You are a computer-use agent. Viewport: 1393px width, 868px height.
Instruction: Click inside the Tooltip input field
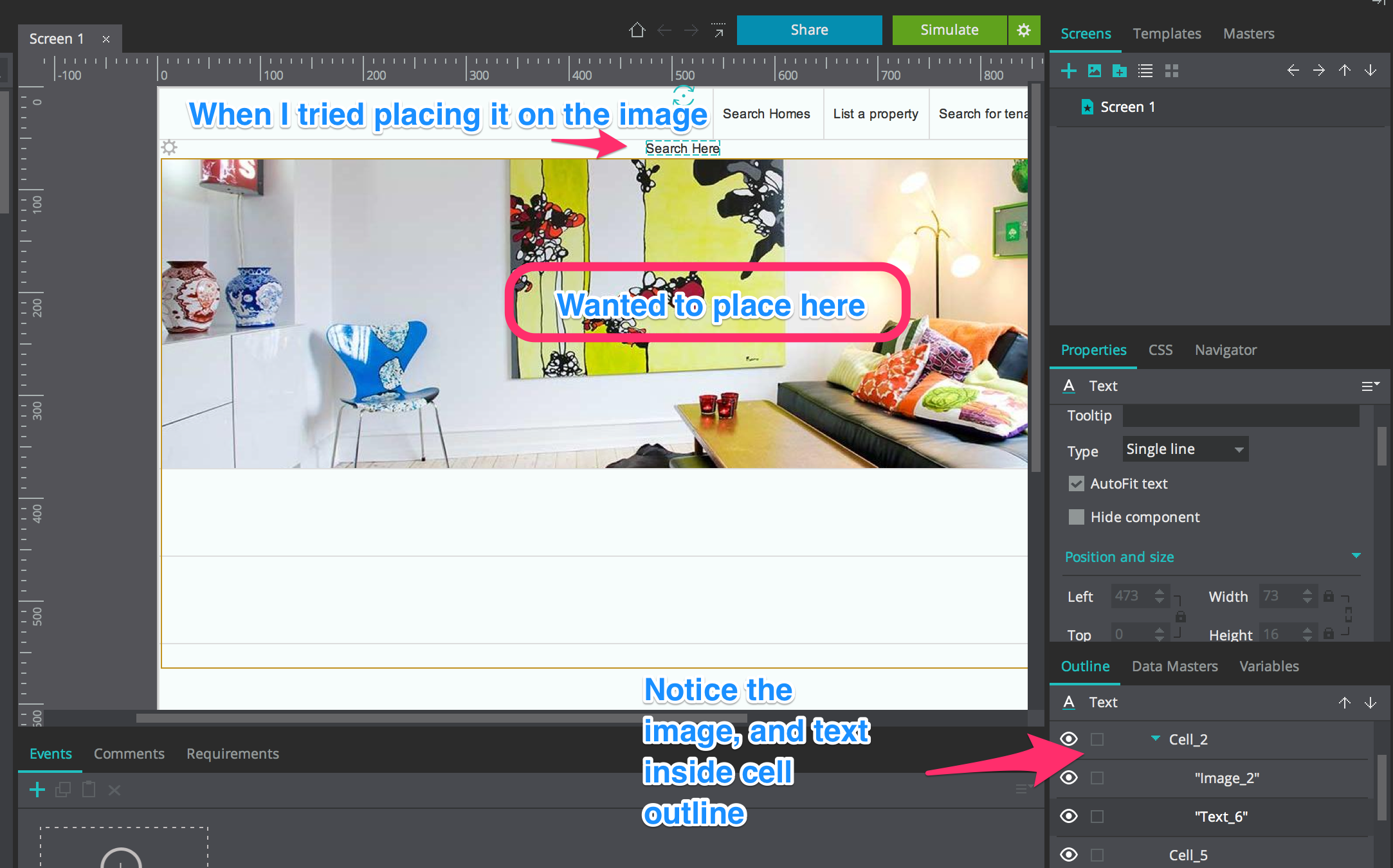[x=1241, y=415]
